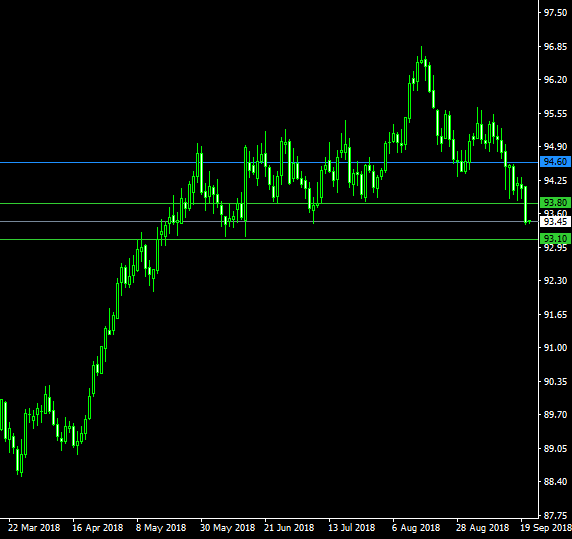The height and width of the screenshot is (539, 572).
Task: Click the blue 94.60 price label
Action: pyautogui.click(x=555, y=162)
